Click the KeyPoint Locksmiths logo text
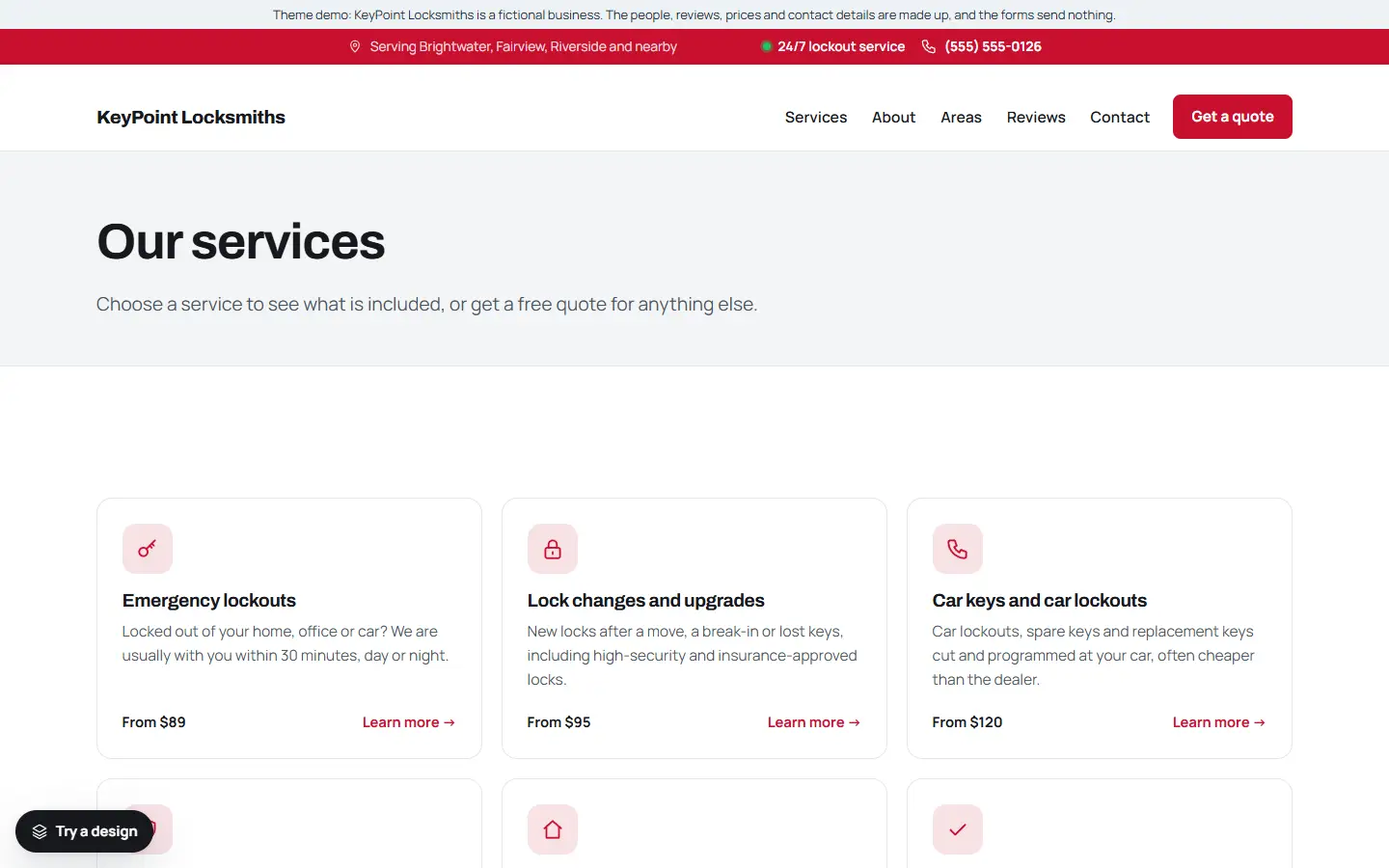Image resolution: width=1389 pixels, height=868 pixels. pos(191,117)
